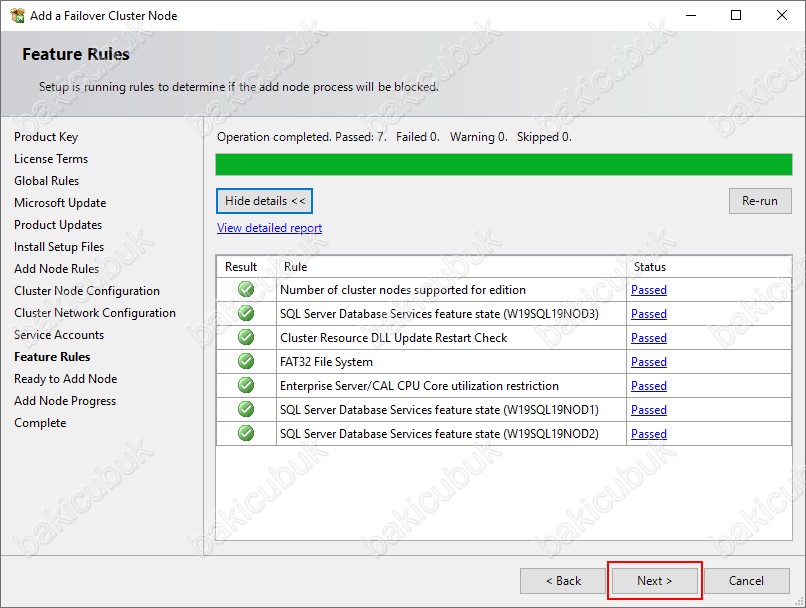Viewport: 806px width, 608px height.
Task: Re-run the feature rules check
Action: coord(760,201)
